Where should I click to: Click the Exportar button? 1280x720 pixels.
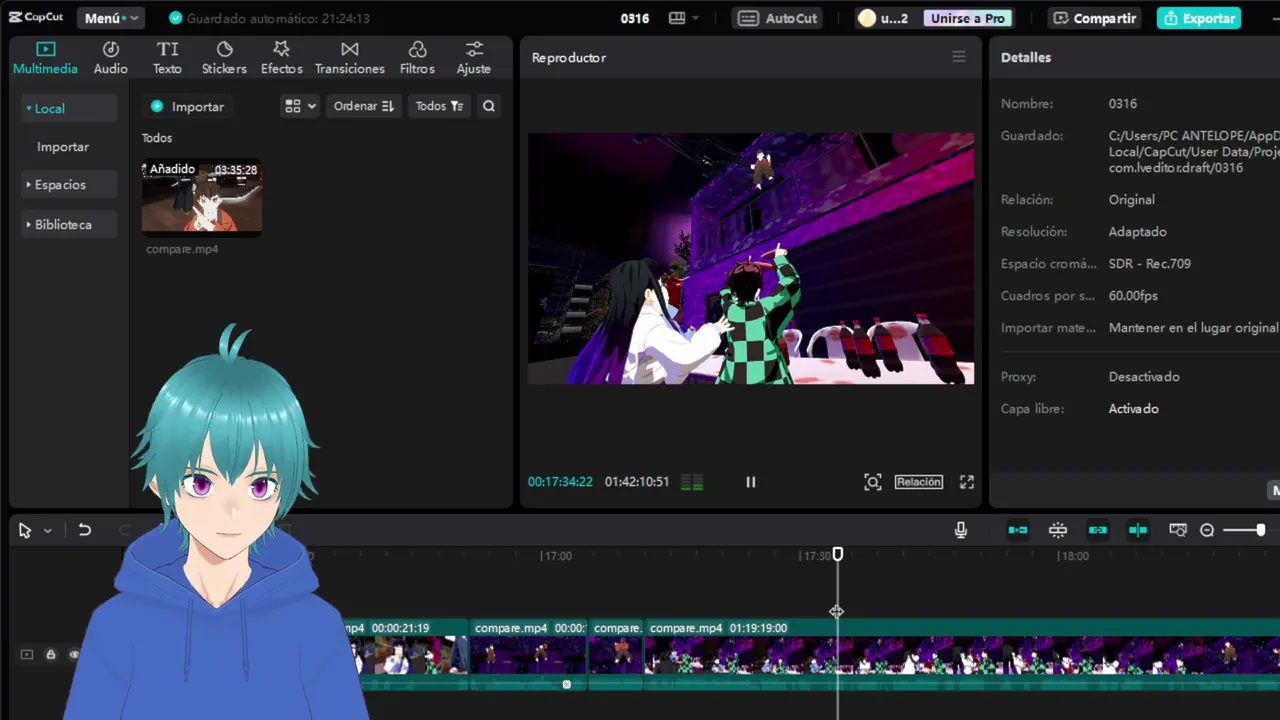click(x=1199, y=18)
